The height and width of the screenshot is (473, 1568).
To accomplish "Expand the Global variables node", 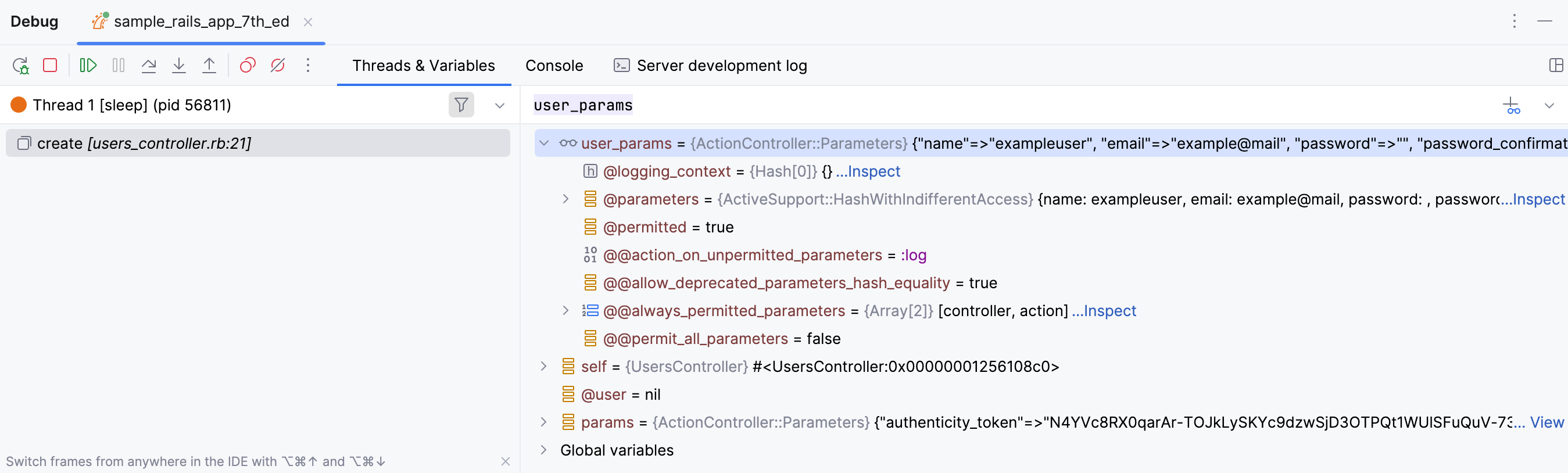I will (x=543, y=450).
